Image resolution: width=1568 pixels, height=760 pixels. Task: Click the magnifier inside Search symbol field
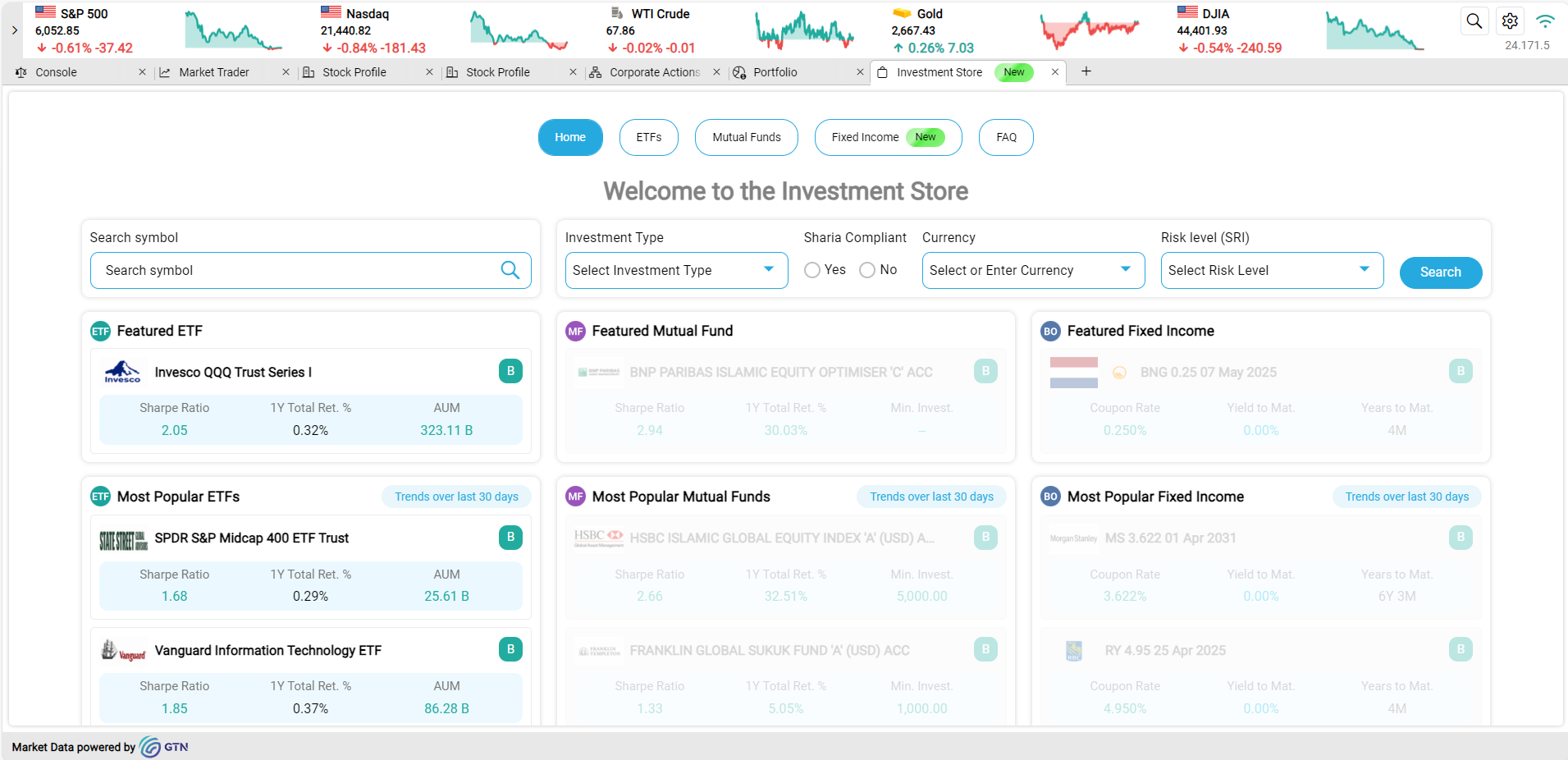(x=510, y=270)
